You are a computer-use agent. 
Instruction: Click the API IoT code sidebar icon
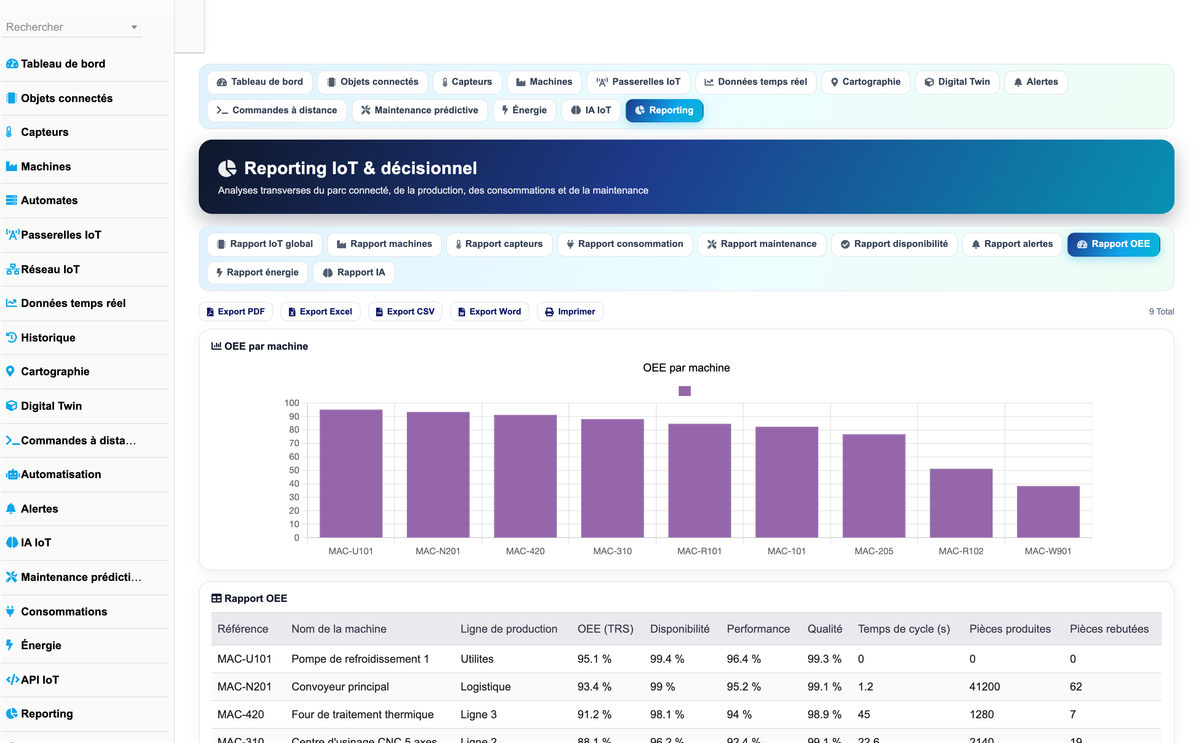pos(12,679)
